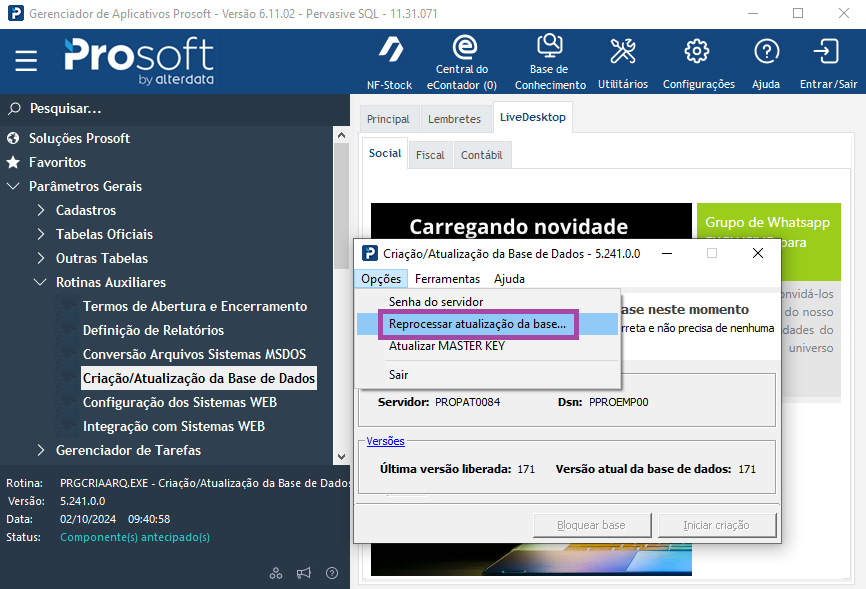Click the search magnifier icon
The height and width of the screenshot is (589, 866).
click(x=14, y=108)
